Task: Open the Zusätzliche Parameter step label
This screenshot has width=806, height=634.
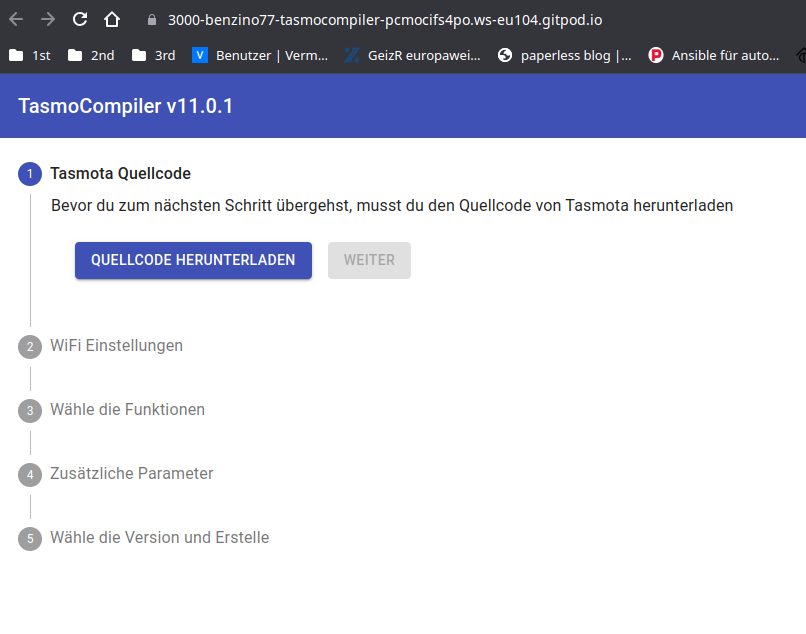Action: [132, 474]
